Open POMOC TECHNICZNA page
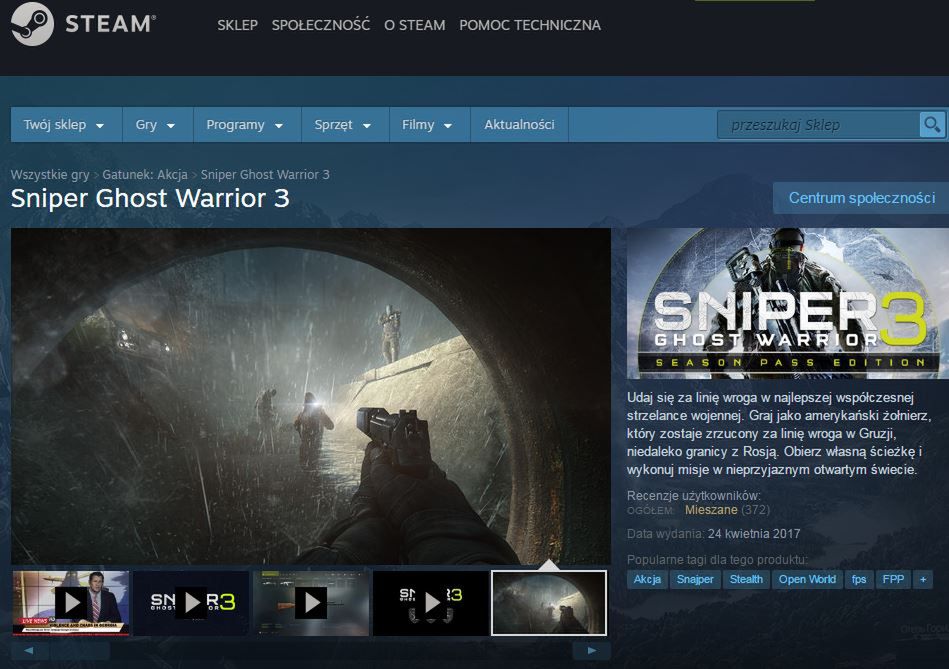 pos(530,25)
